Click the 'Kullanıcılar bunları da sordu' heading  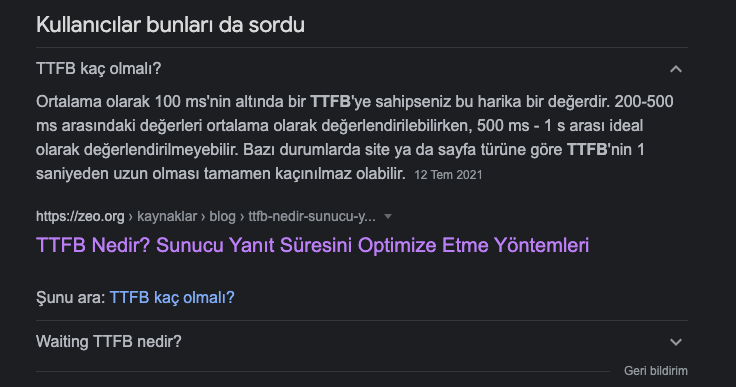pos(170,24)
